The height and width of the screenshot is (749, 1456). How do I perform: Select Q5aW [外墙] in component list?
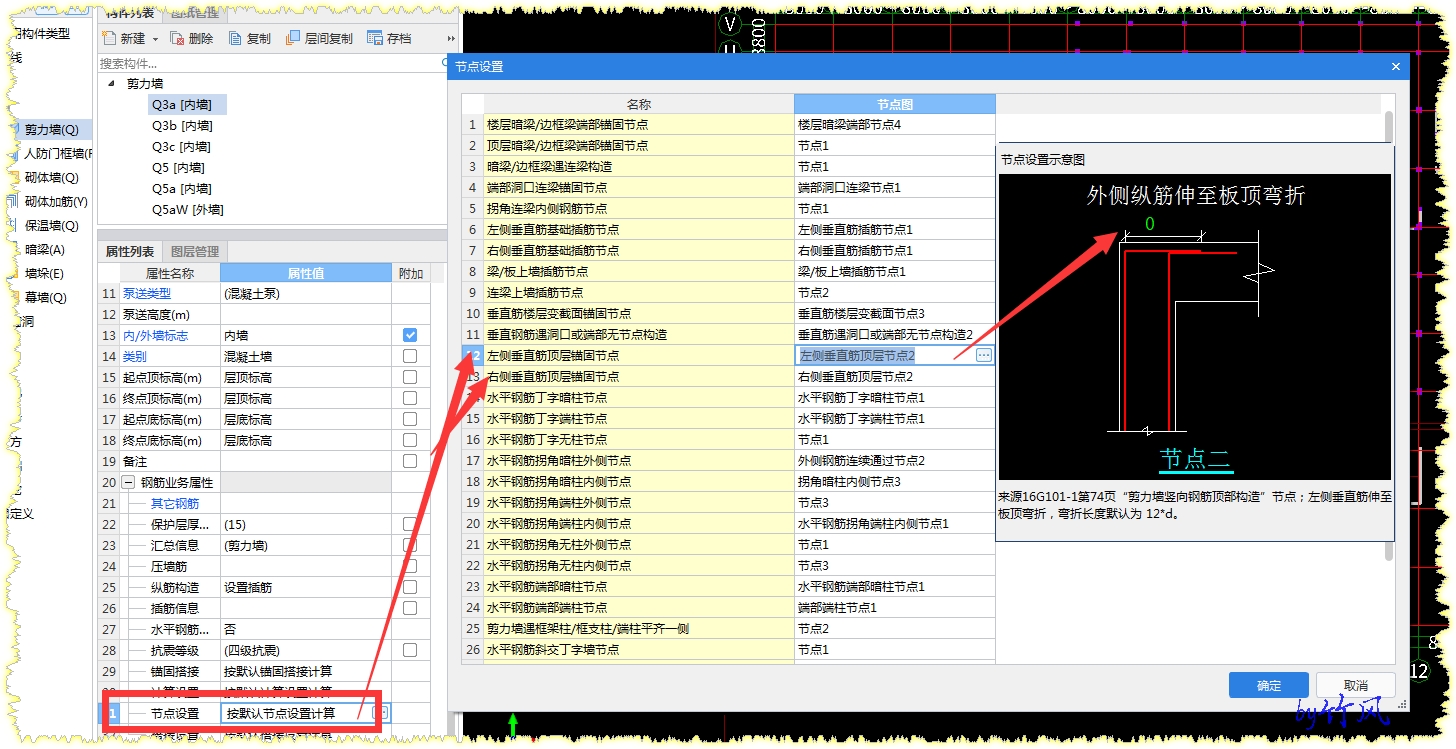(x=187, y=210)
